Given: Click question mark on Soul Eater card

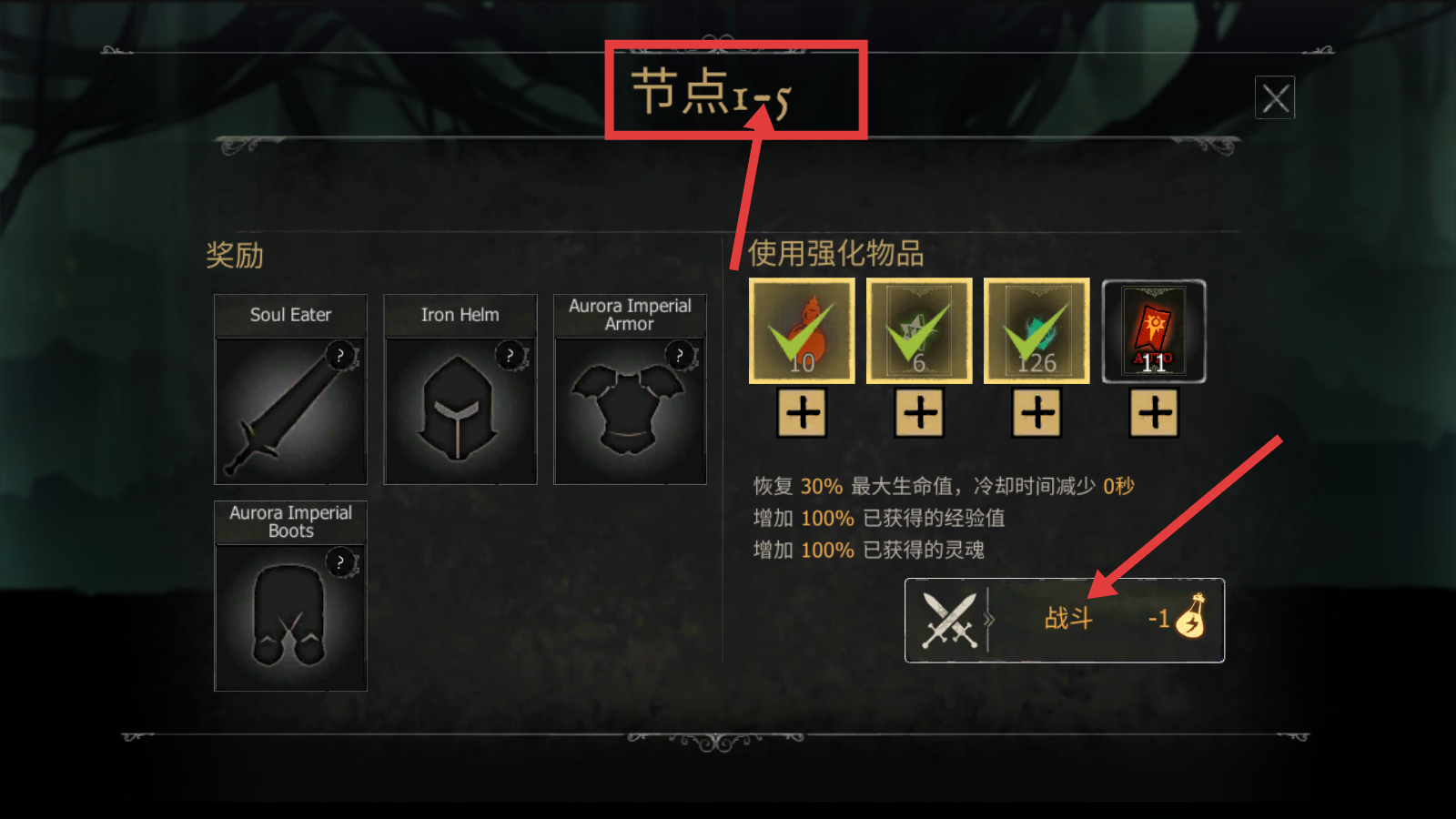Looking at the screenshot, I should coord(340,355).
